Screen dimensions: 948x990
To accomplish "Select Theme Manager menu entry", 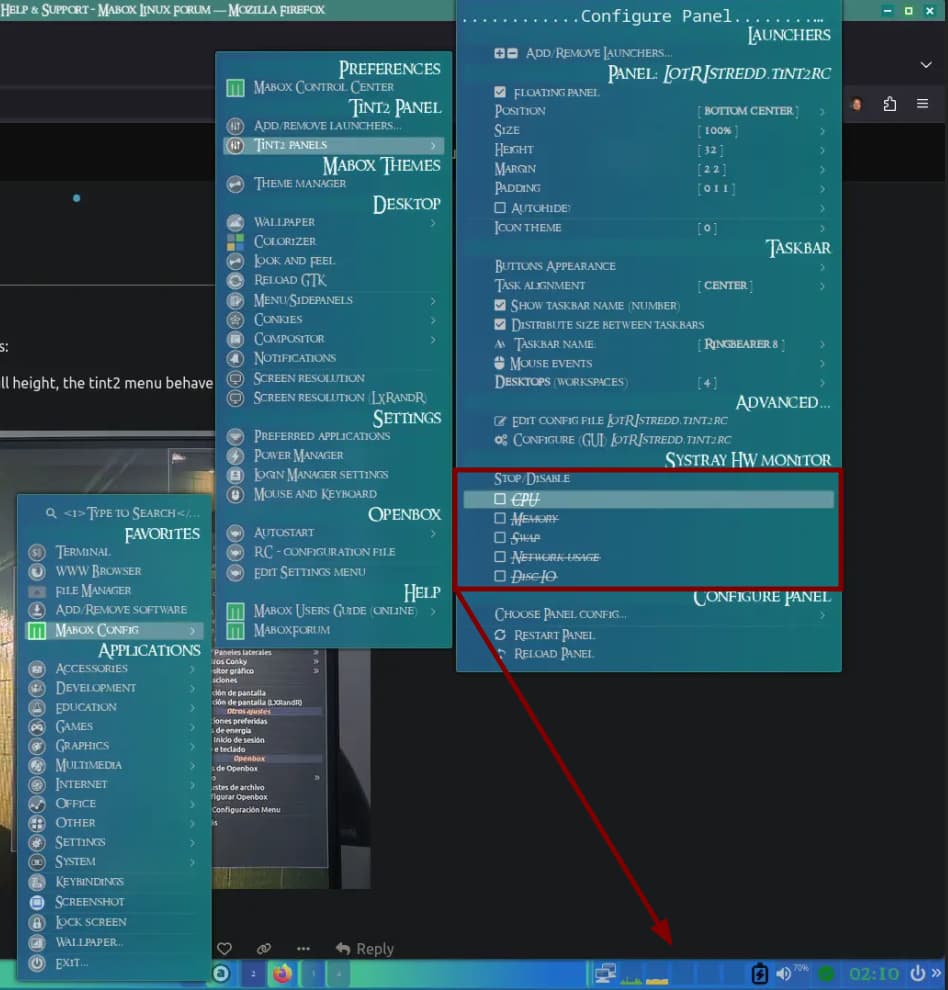I will point(300,184).
